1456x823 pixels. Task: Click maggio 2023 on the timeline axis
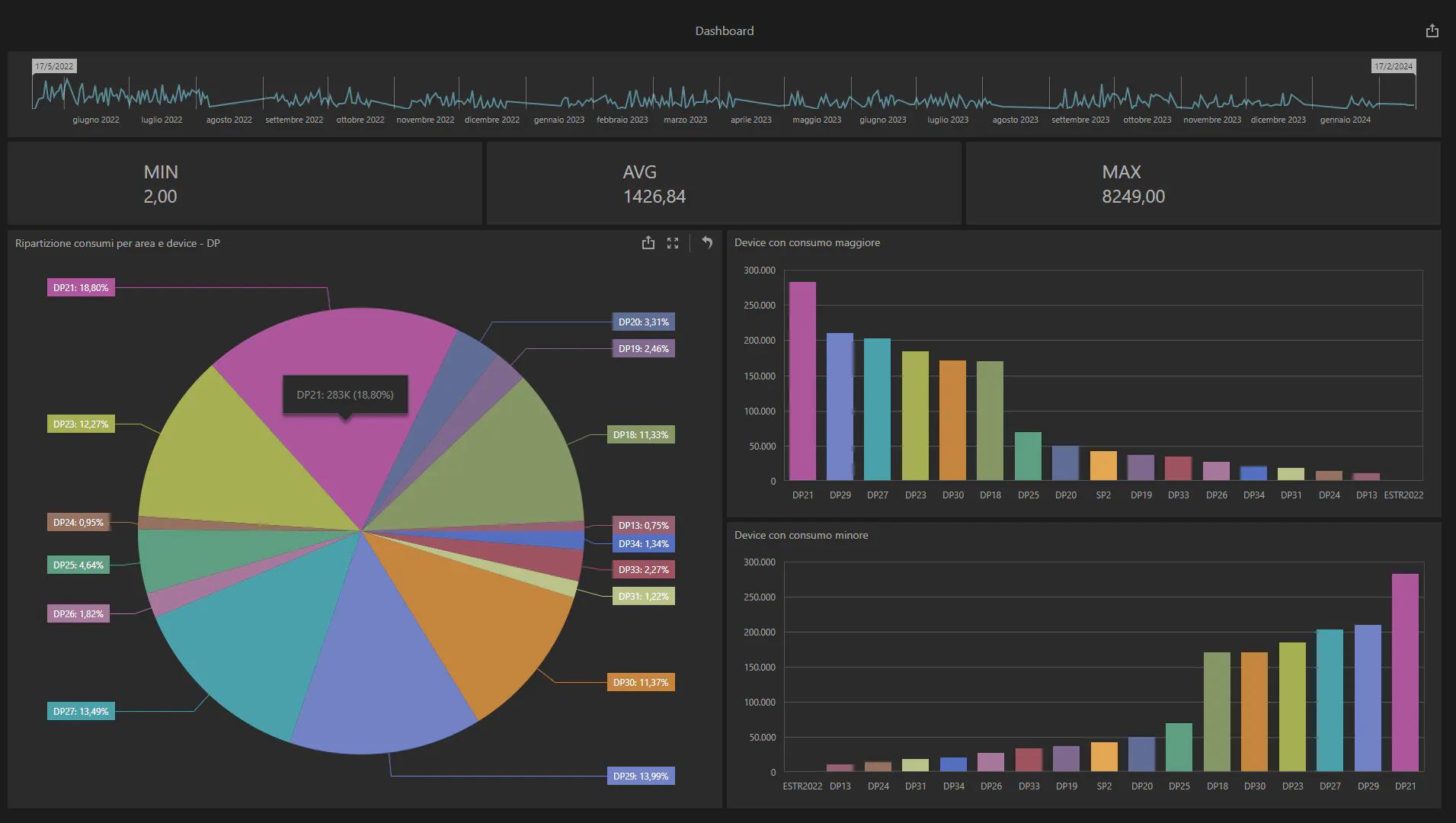point(817,120)
